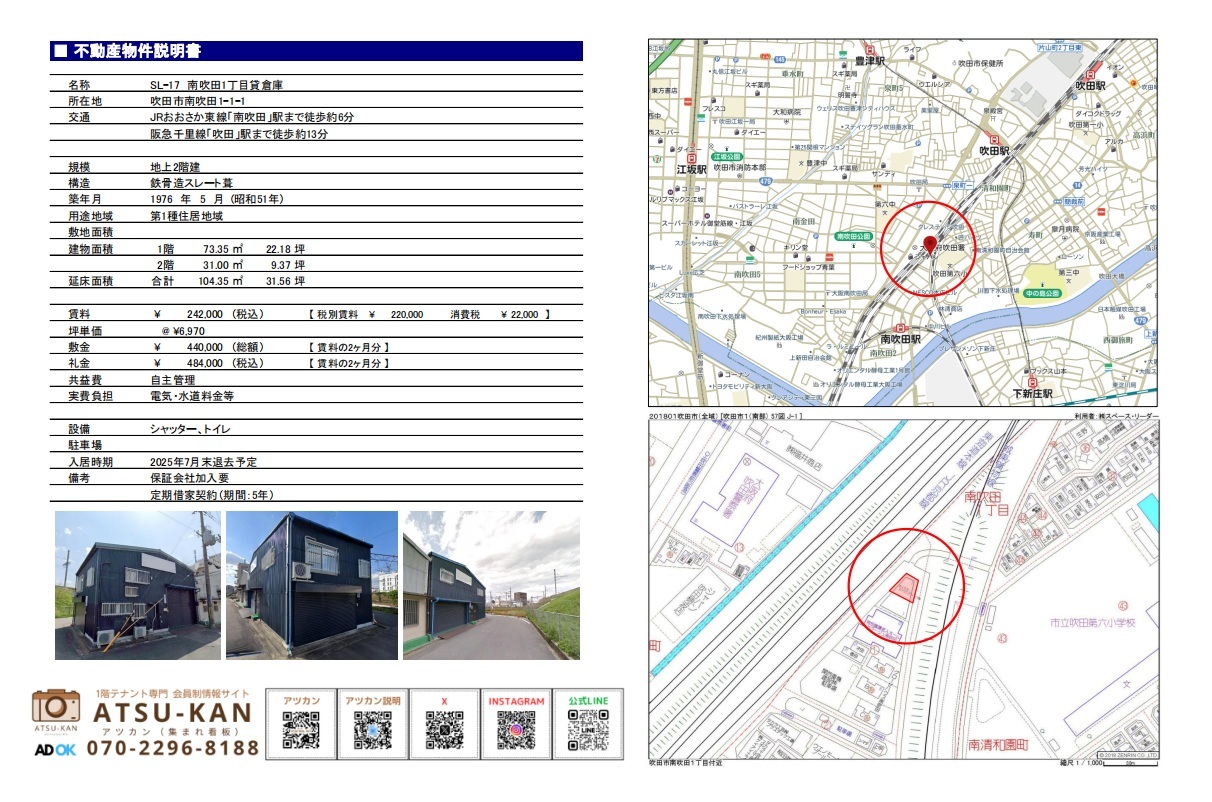Select the 定期借家契約(期間:5年) remark
Viewport: 1212px width, 802px height.
tap(212, 494)
